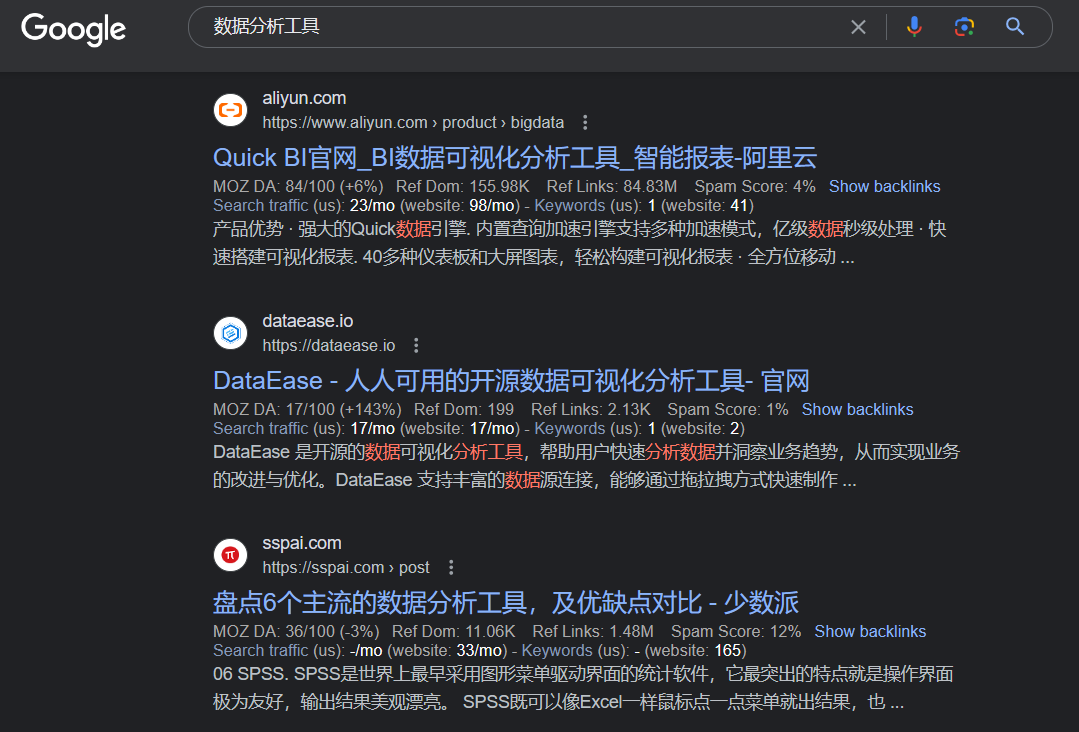1079x732 pixels.
Task: Start voice search with microphone icon
Action: tap(914, 27)
